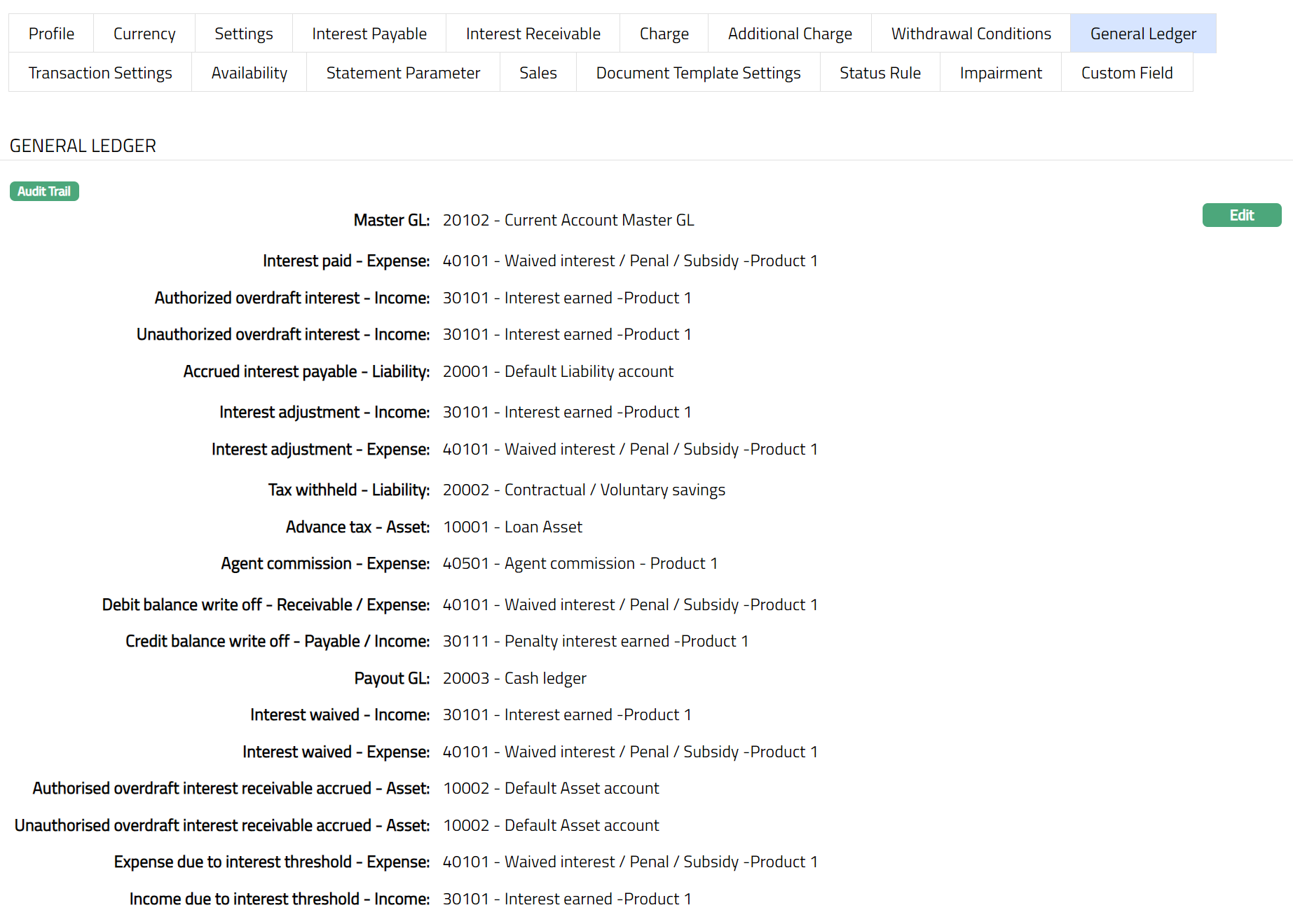
Task: Select the Interest Receivable tab
Action: (533, 34)
